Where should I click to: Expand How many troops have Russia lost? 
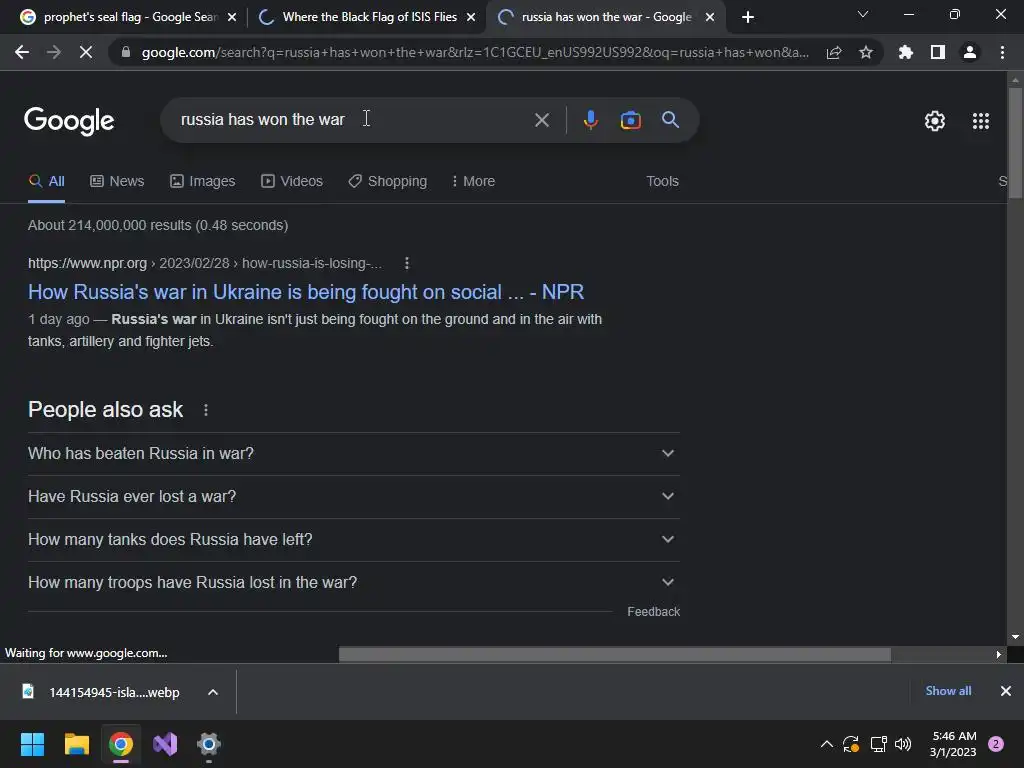point(353,583)
